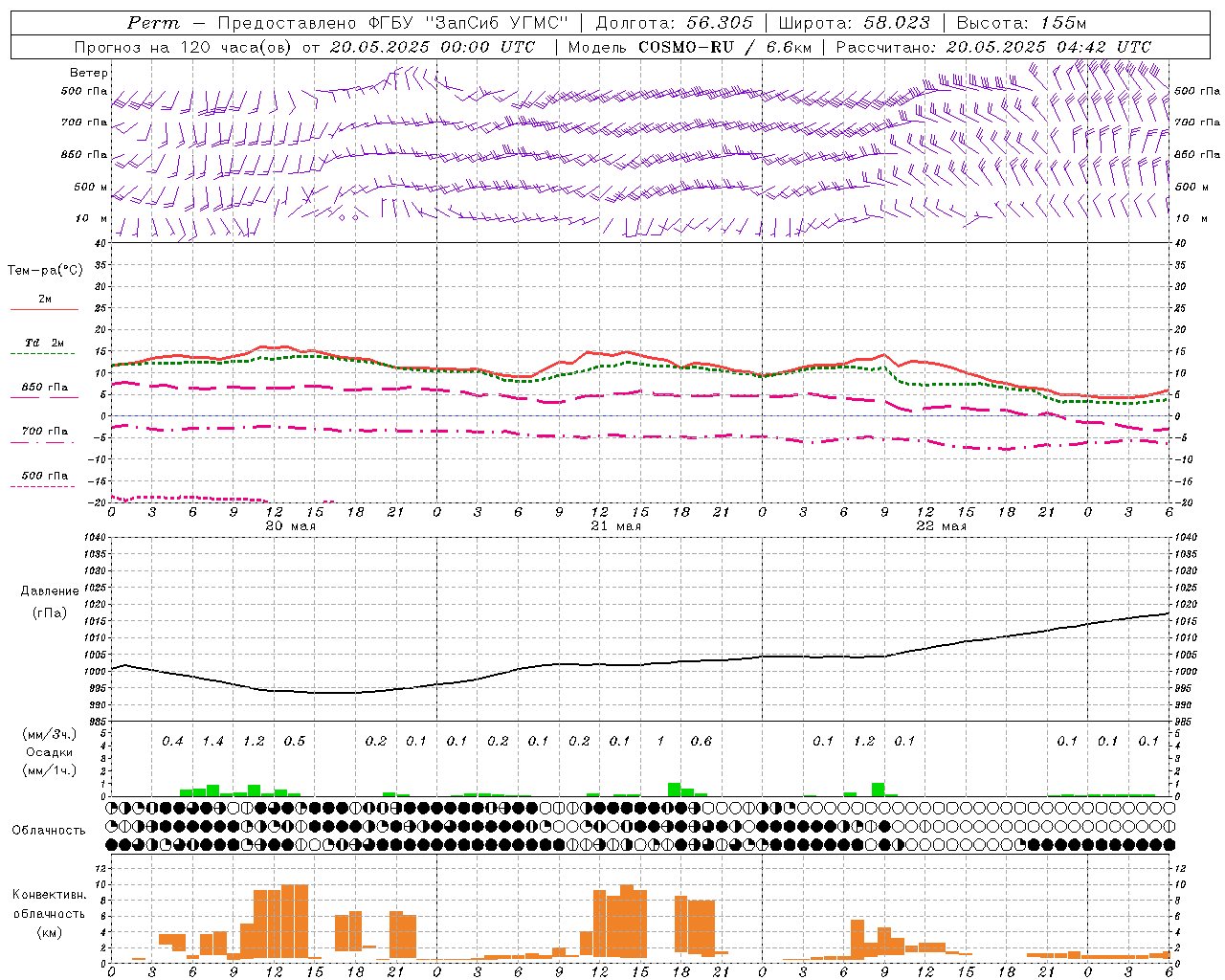Image resolution: width=1225 pixels, height=980 pixels.
Task: Click the precipitation value "0.4"
Action: click(x=172, y=741)
